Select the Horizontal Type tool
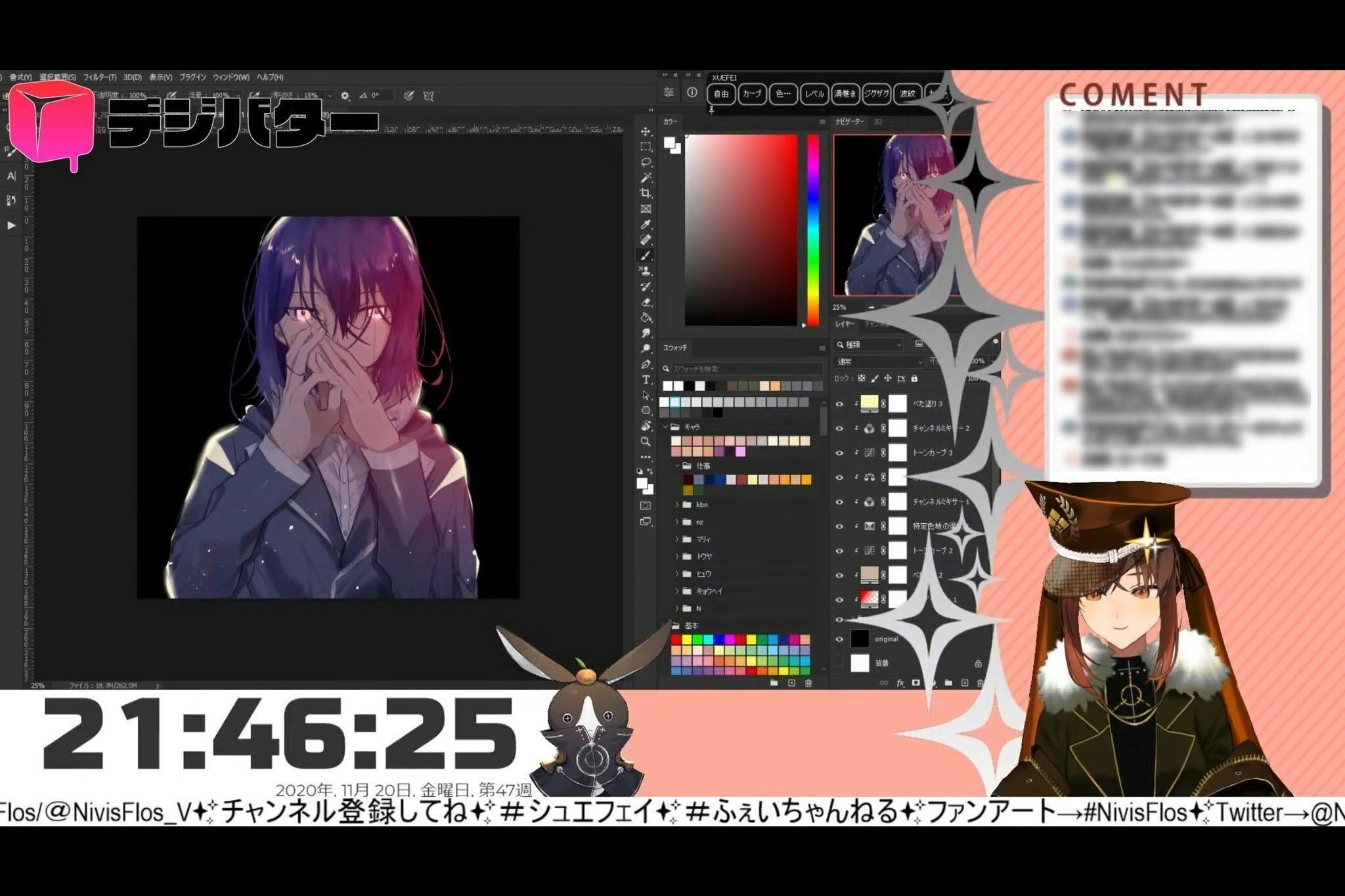 click(646, 380)
